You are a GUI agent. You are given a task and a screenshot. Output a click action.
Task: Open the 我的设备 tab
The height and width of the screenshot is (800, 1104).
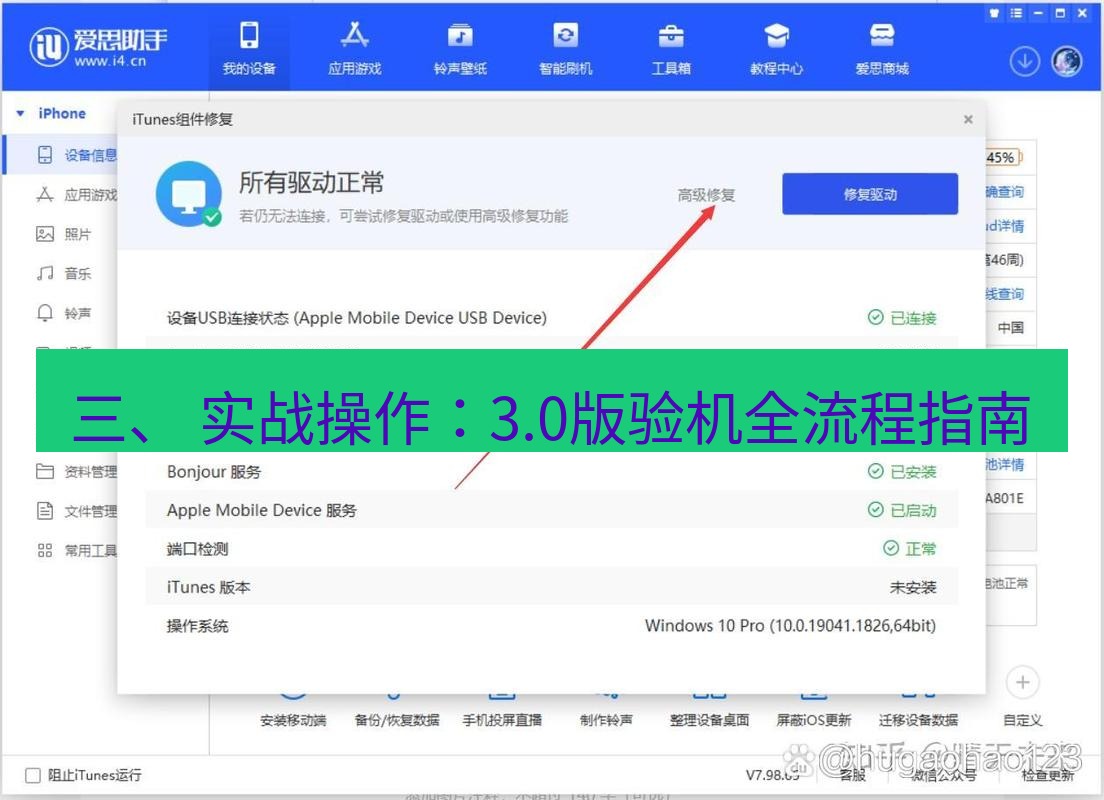point(249,48)
